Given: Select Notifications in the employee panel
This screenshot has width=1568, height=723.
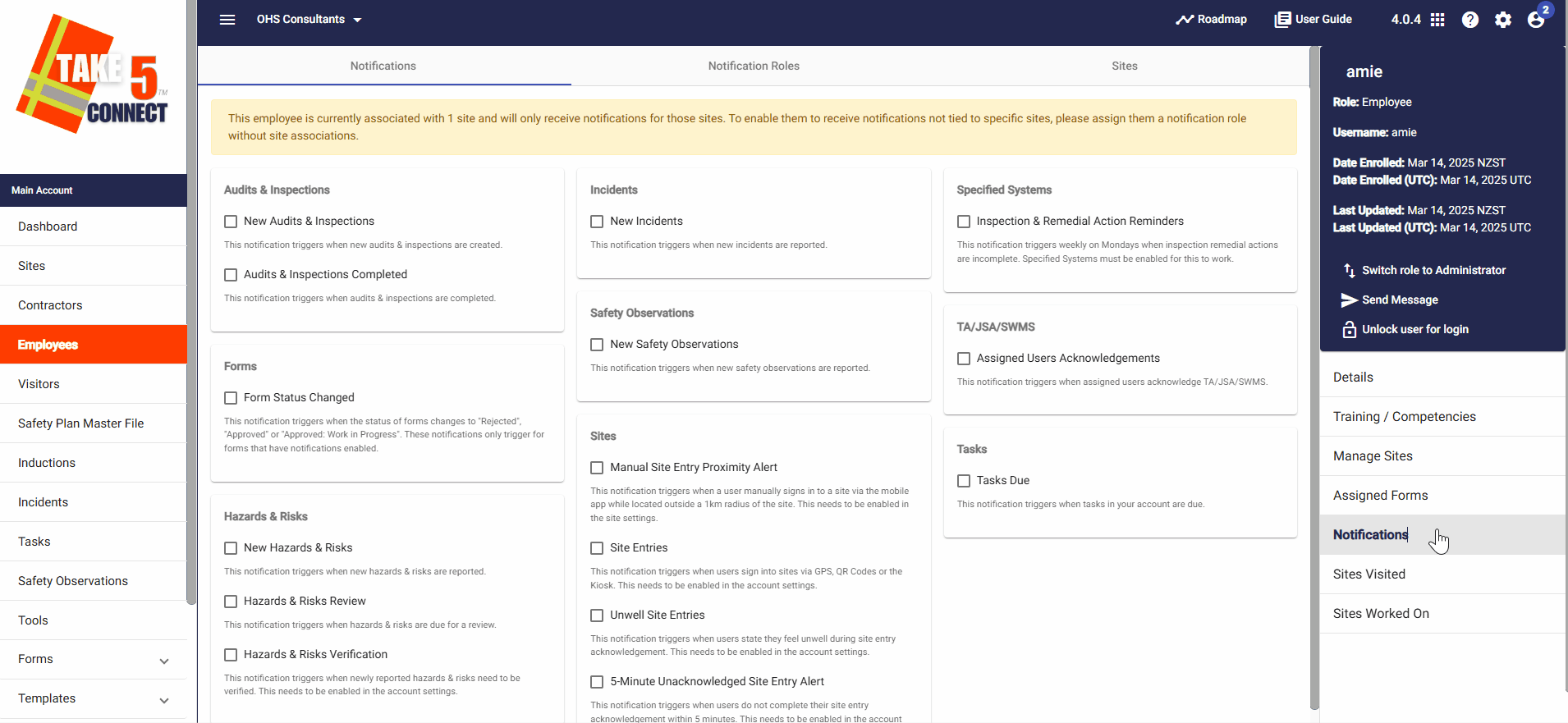Looking at the screenshot, I should pos(1442,535).
